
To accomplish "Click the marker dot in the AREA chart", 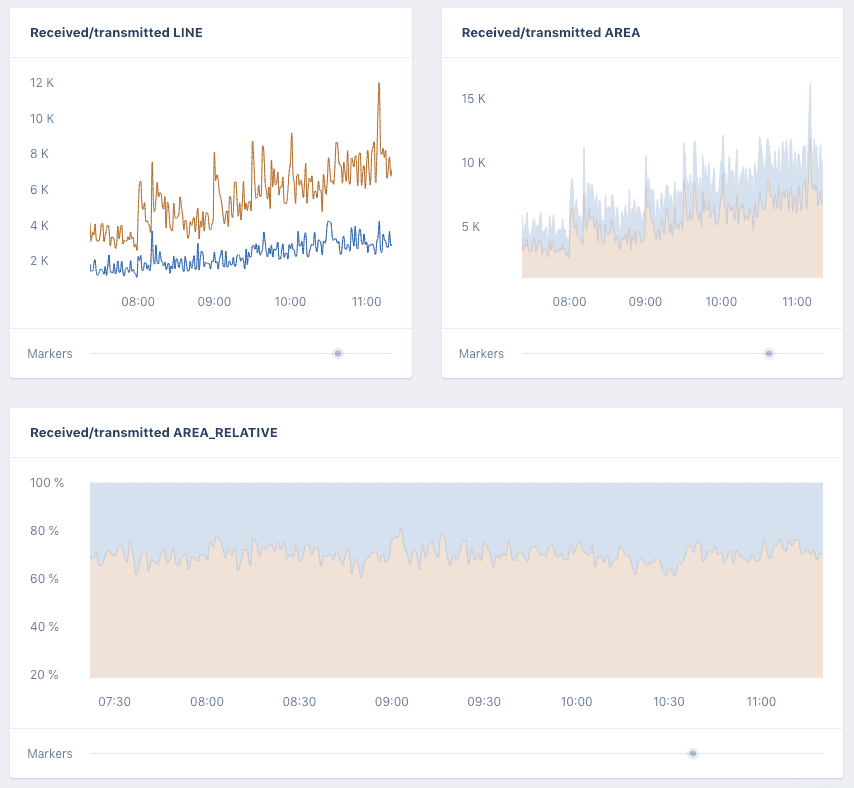I will (x=768, y=353).
